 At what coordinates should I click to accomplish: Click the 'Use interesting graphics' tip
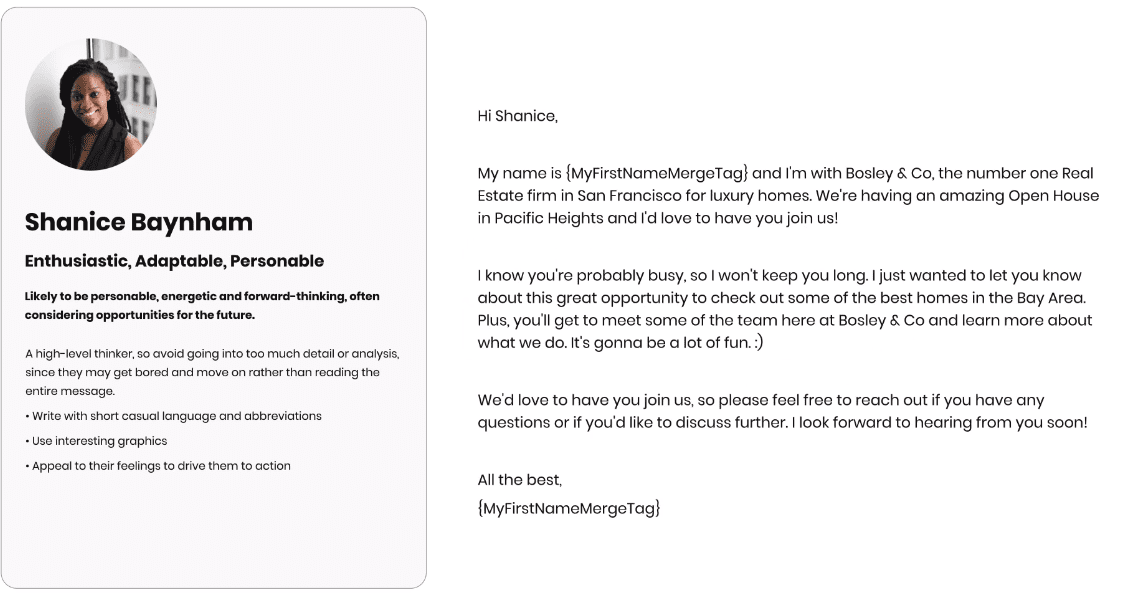tap(99, 441)
